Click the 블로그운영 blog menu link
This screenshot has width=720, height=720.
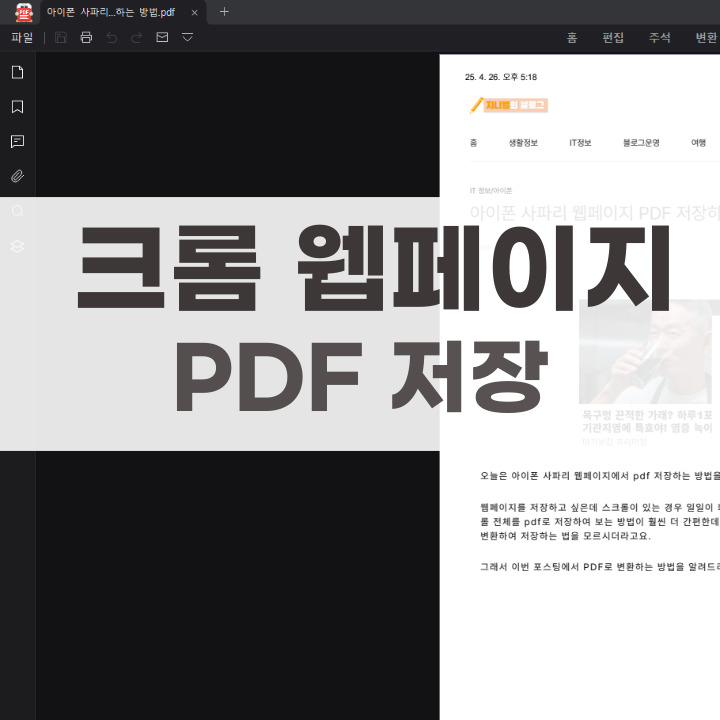pyautogui.click(x=641, y=143)
